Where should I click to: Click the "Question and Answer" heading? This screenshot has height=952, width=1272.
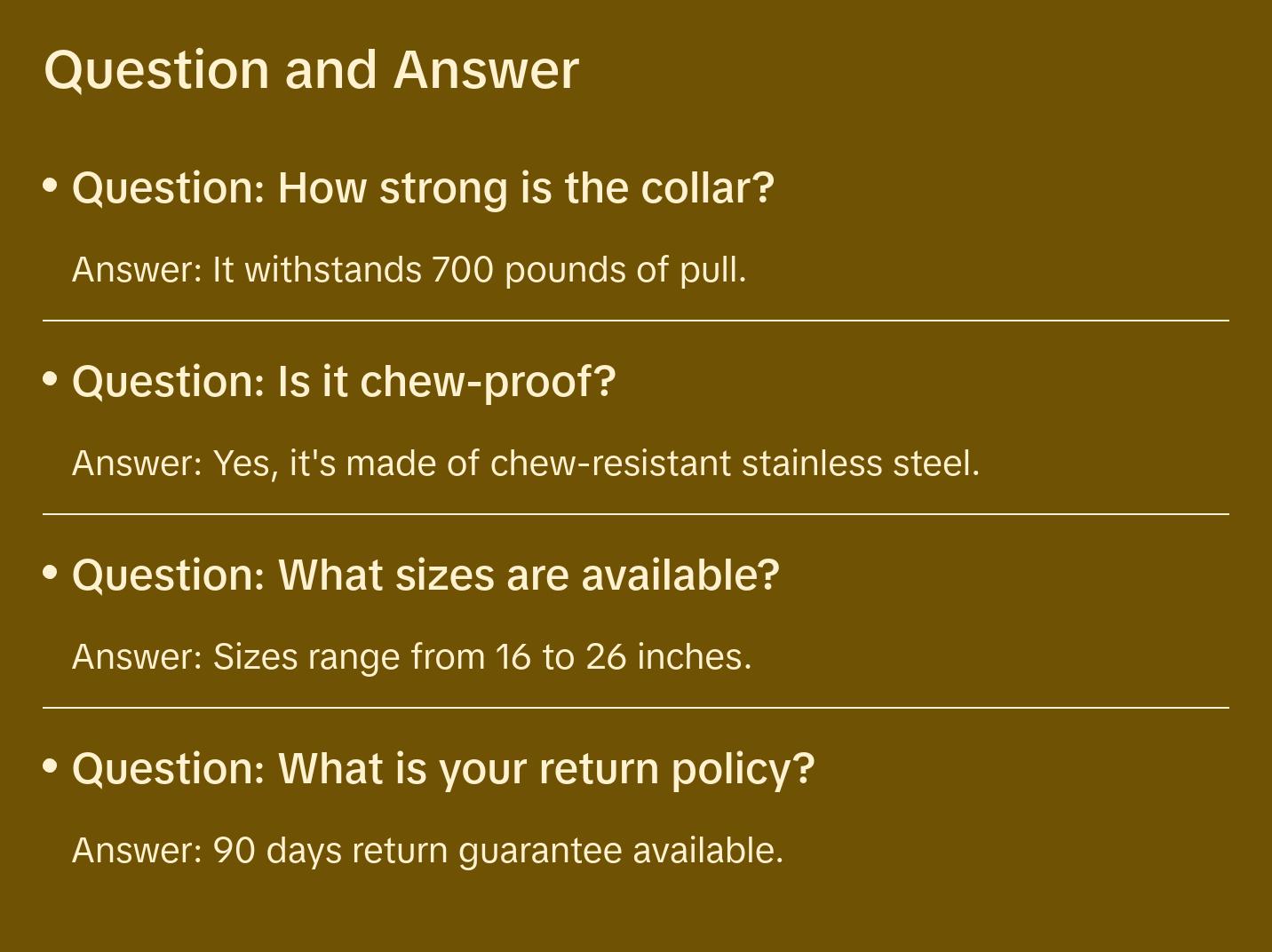(311, 70)
